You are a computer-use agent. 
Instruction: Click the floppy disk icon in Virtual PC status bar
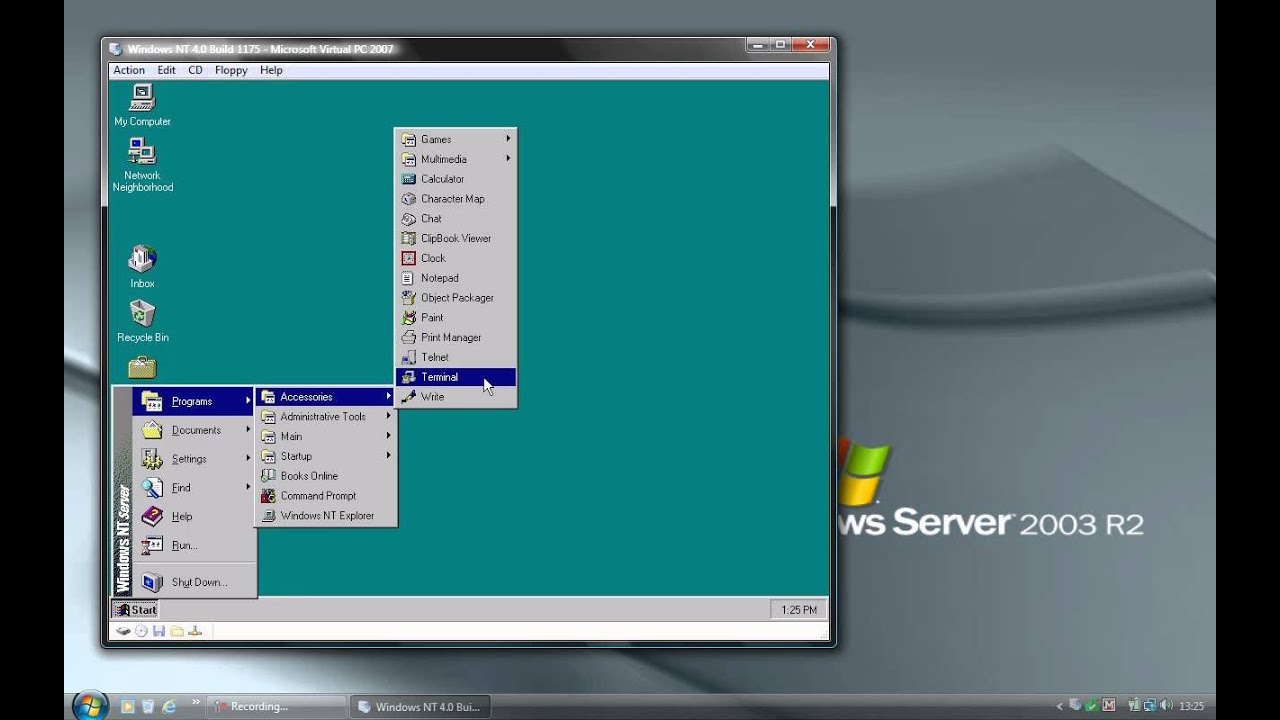click(x=158, y=631)
